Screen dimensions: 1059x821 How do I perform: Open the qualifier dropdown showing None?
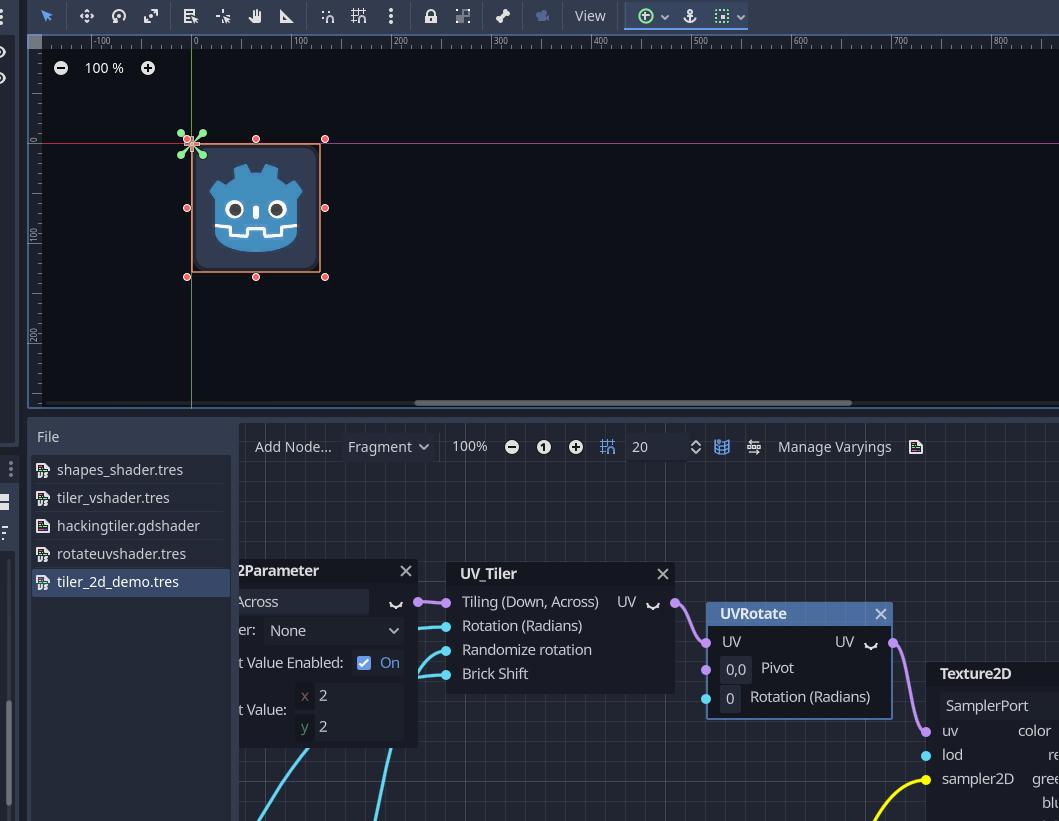click(334, 631)
